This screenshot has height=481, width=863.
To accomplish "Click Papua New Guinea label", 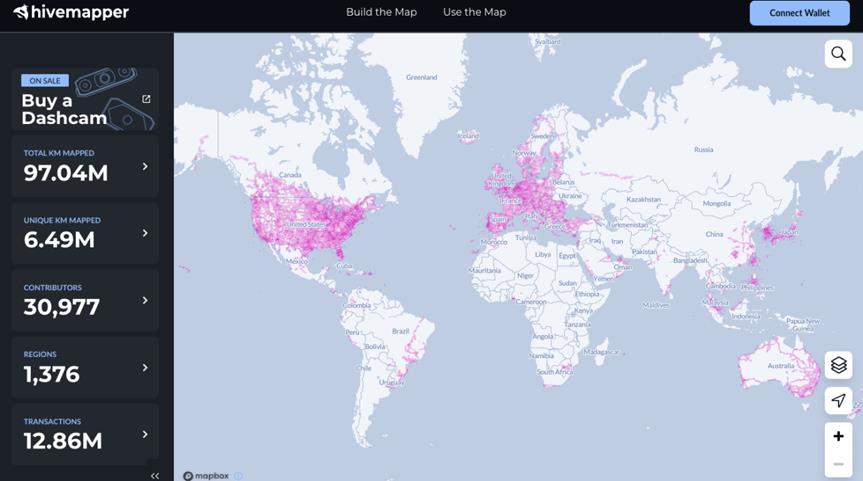I will (803, 324).
